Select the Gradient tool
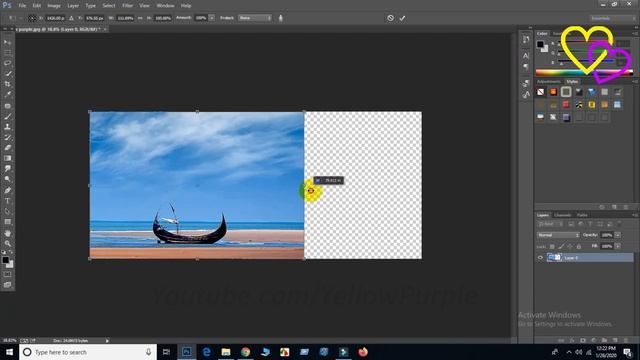 7,158
